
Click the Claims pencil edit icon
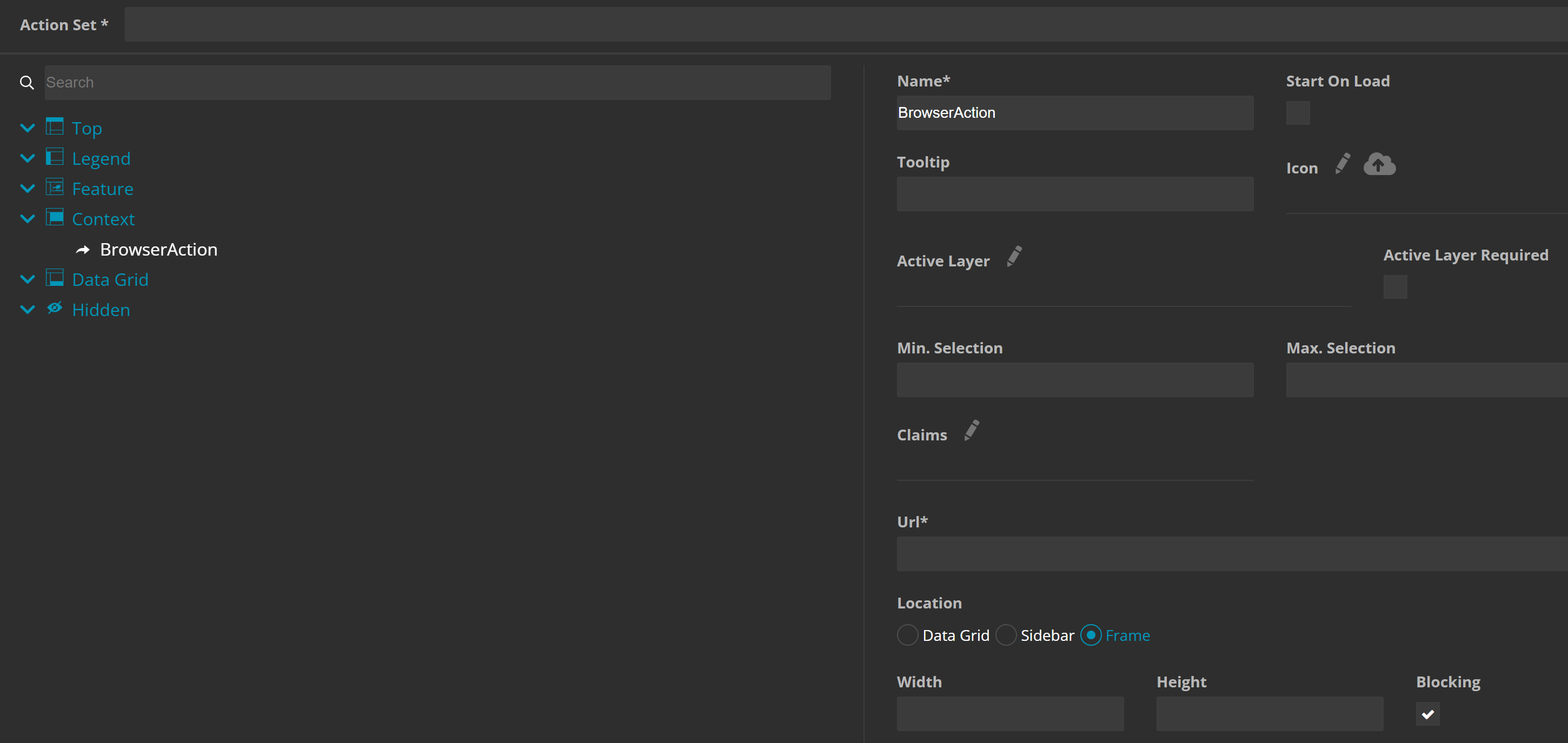coord(972,430)
